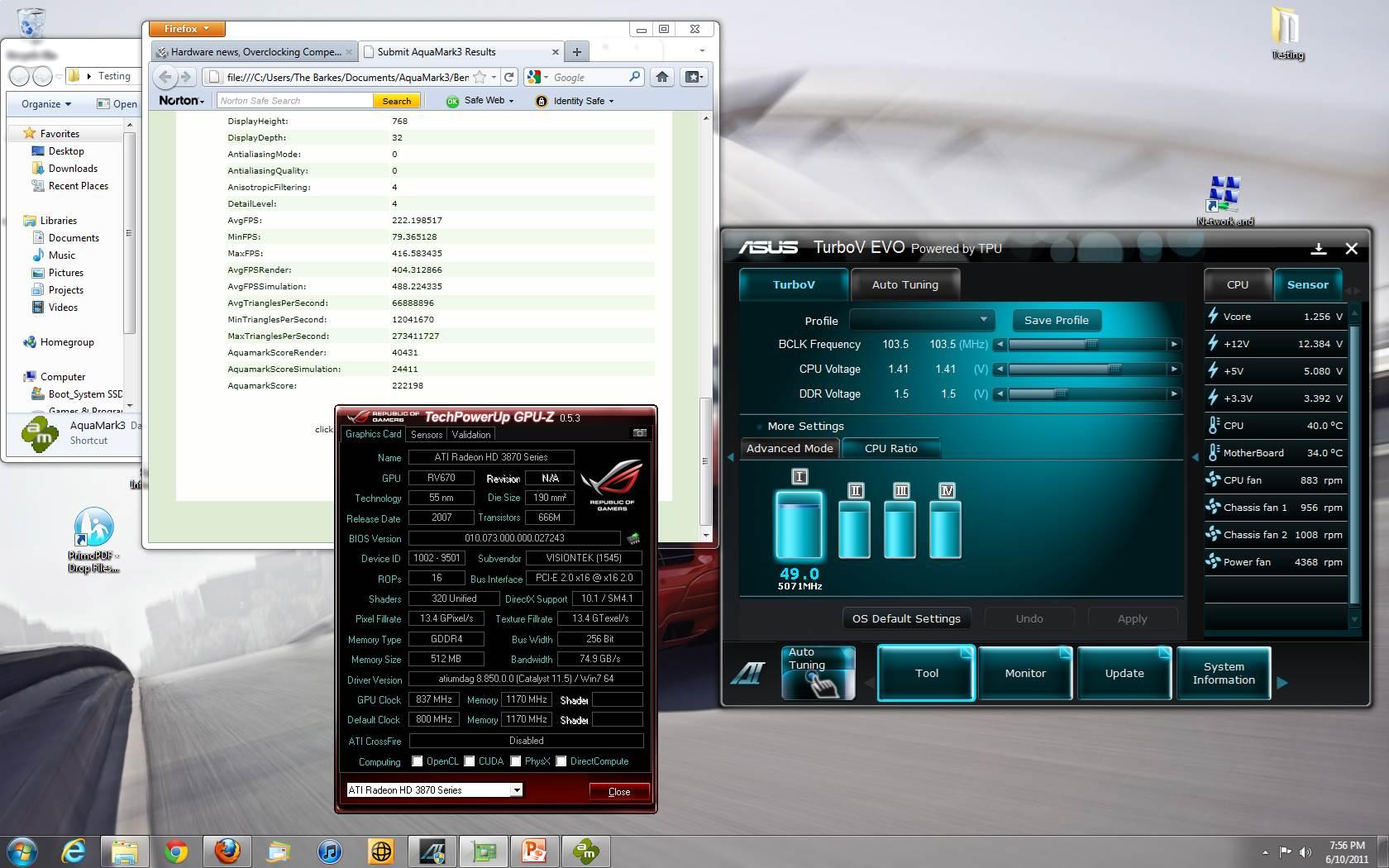This screenshot has width=1389, height=868.
Task: Open the GPU-Z Validation tab
Action: tap(471, 434)
